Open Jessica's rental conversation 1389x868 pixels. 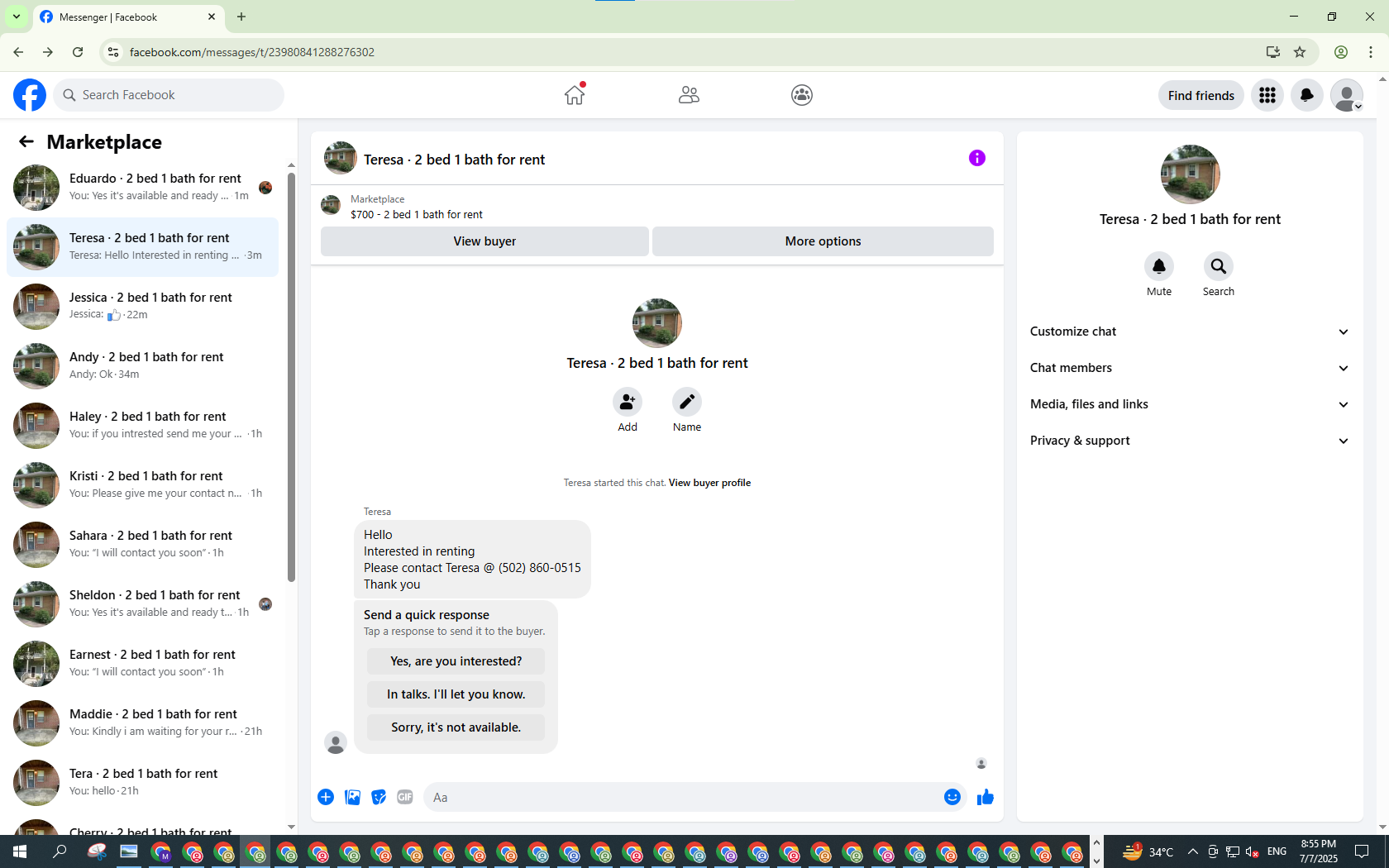(x=142, y=307)
